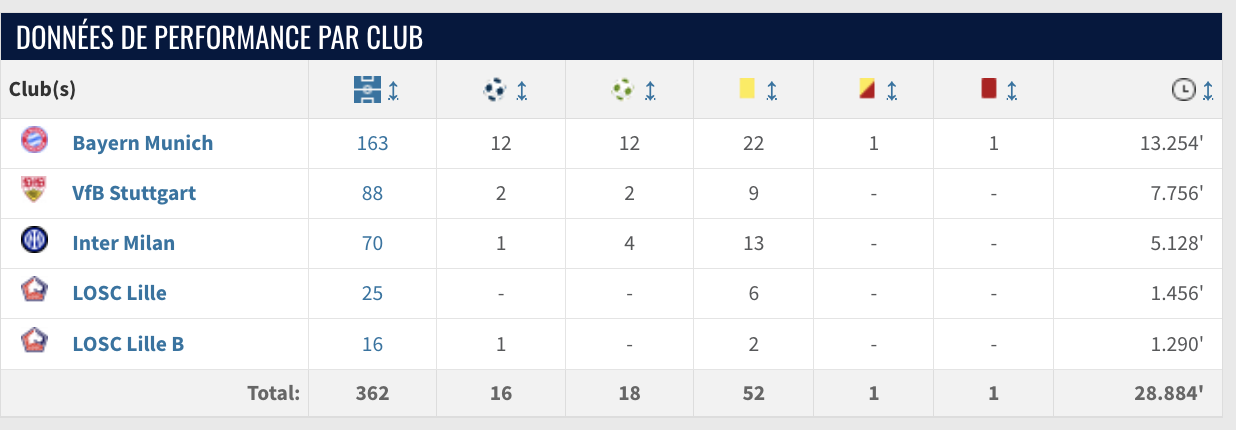
Task: Sort by minutes played clock icon
Action: (1183, 90)
